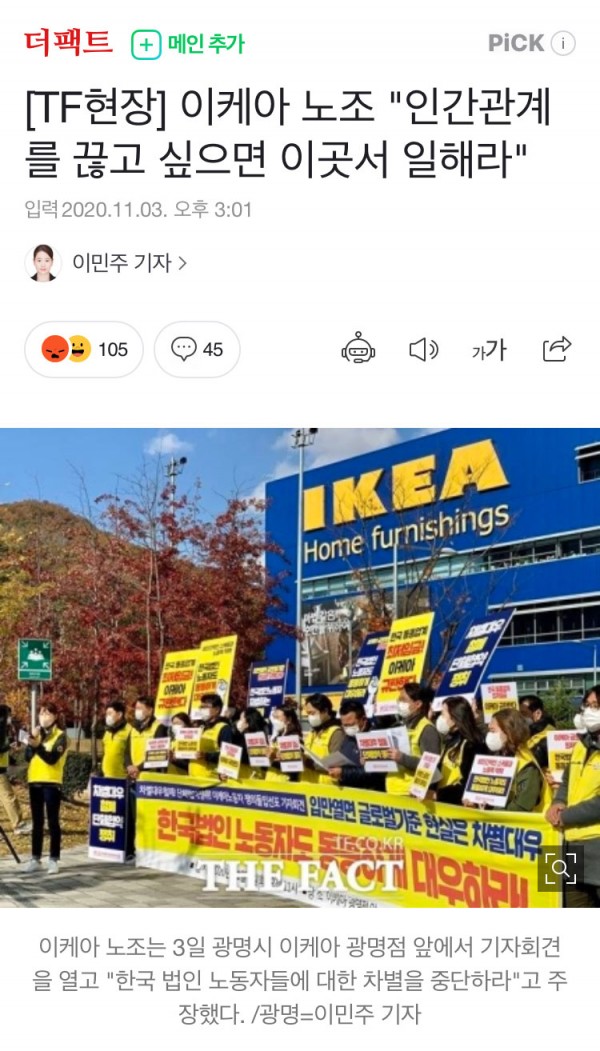Open the 더팩트 publisher logo
The width and height of the screenshot is (600, 1051).
tap(68, 44)
